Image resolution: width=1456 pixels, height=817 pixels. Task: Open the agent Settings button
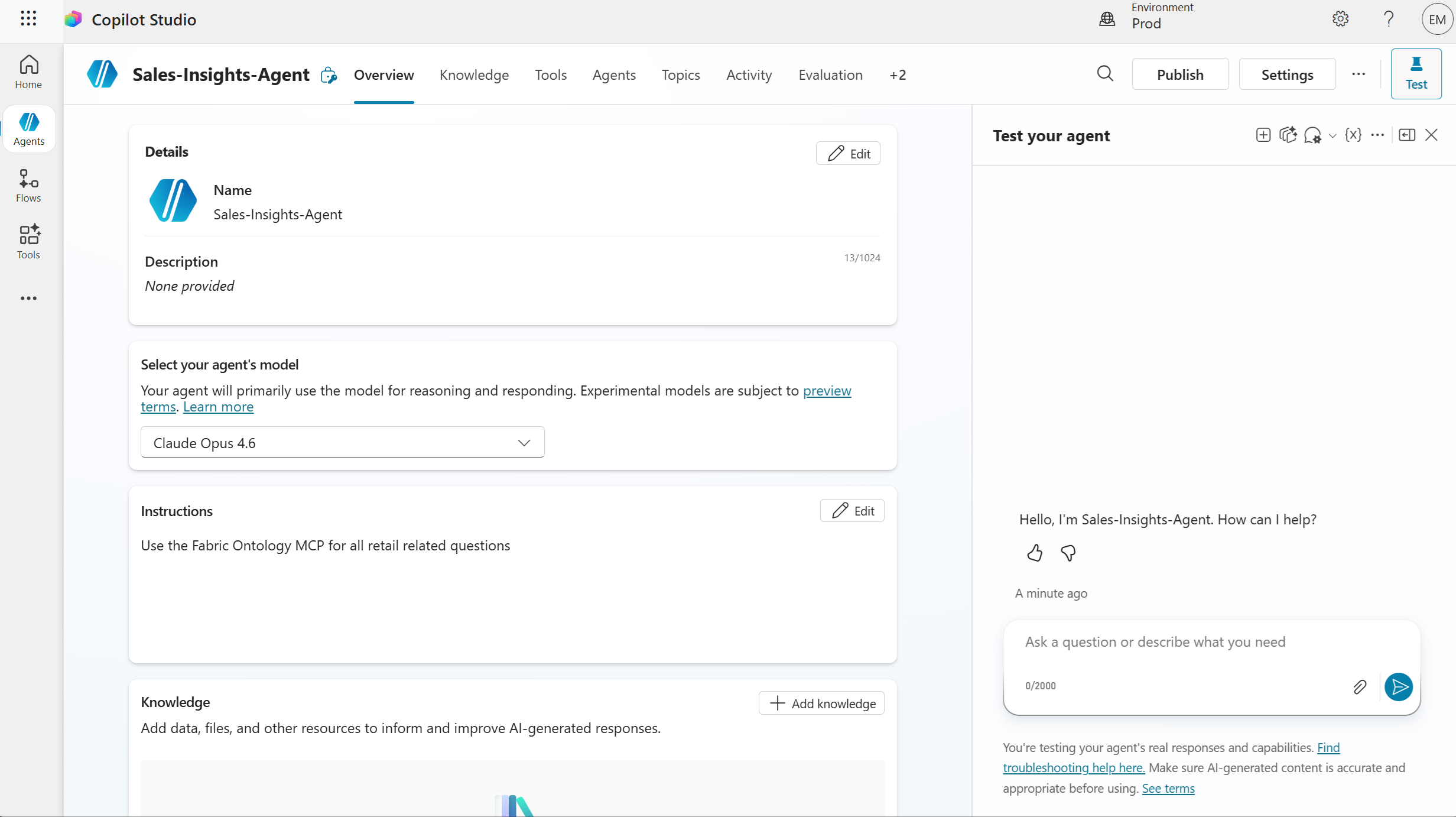[1287, 74]
